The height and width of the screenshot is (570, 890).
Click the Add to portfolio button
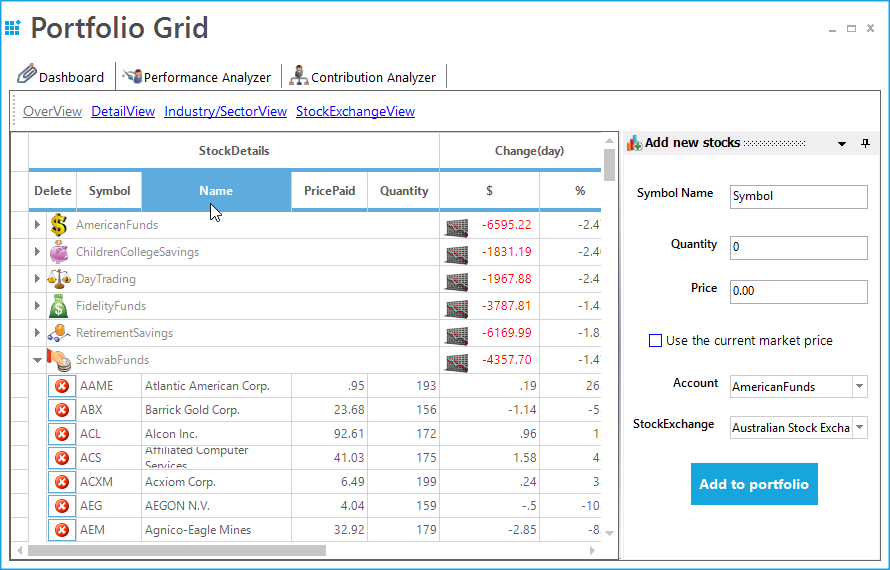(x=754, y=484)
